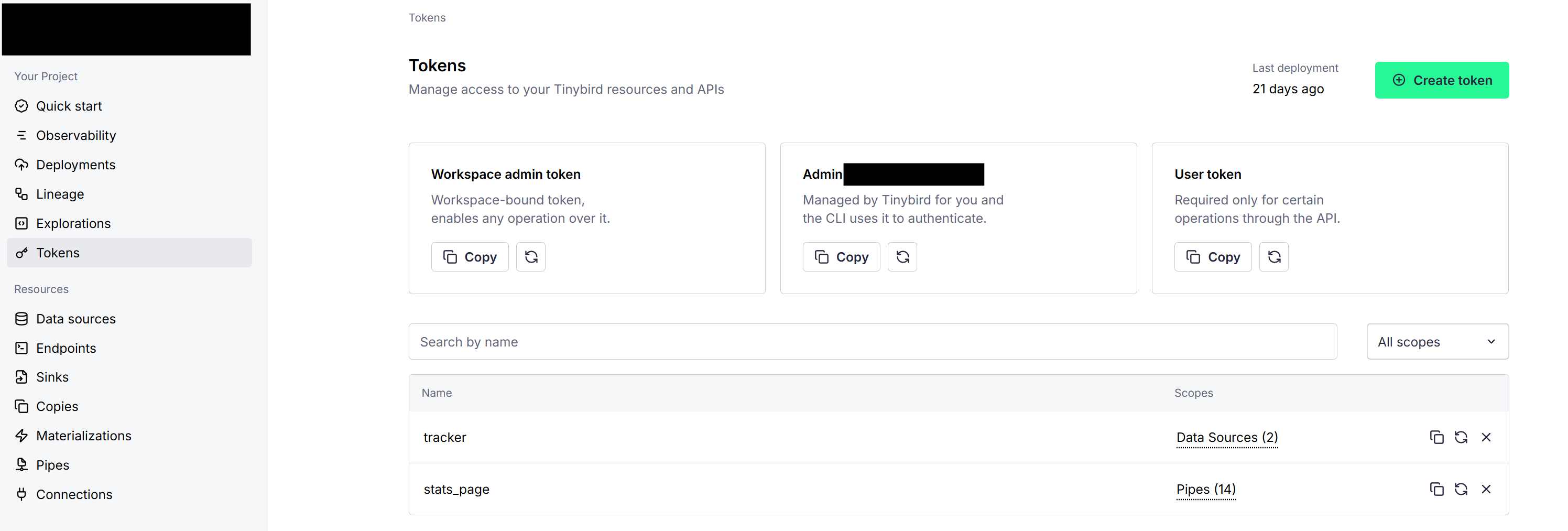
Task: Refresh the Admin CLI token
Action: pyautogui.click(x=902, y=257)
